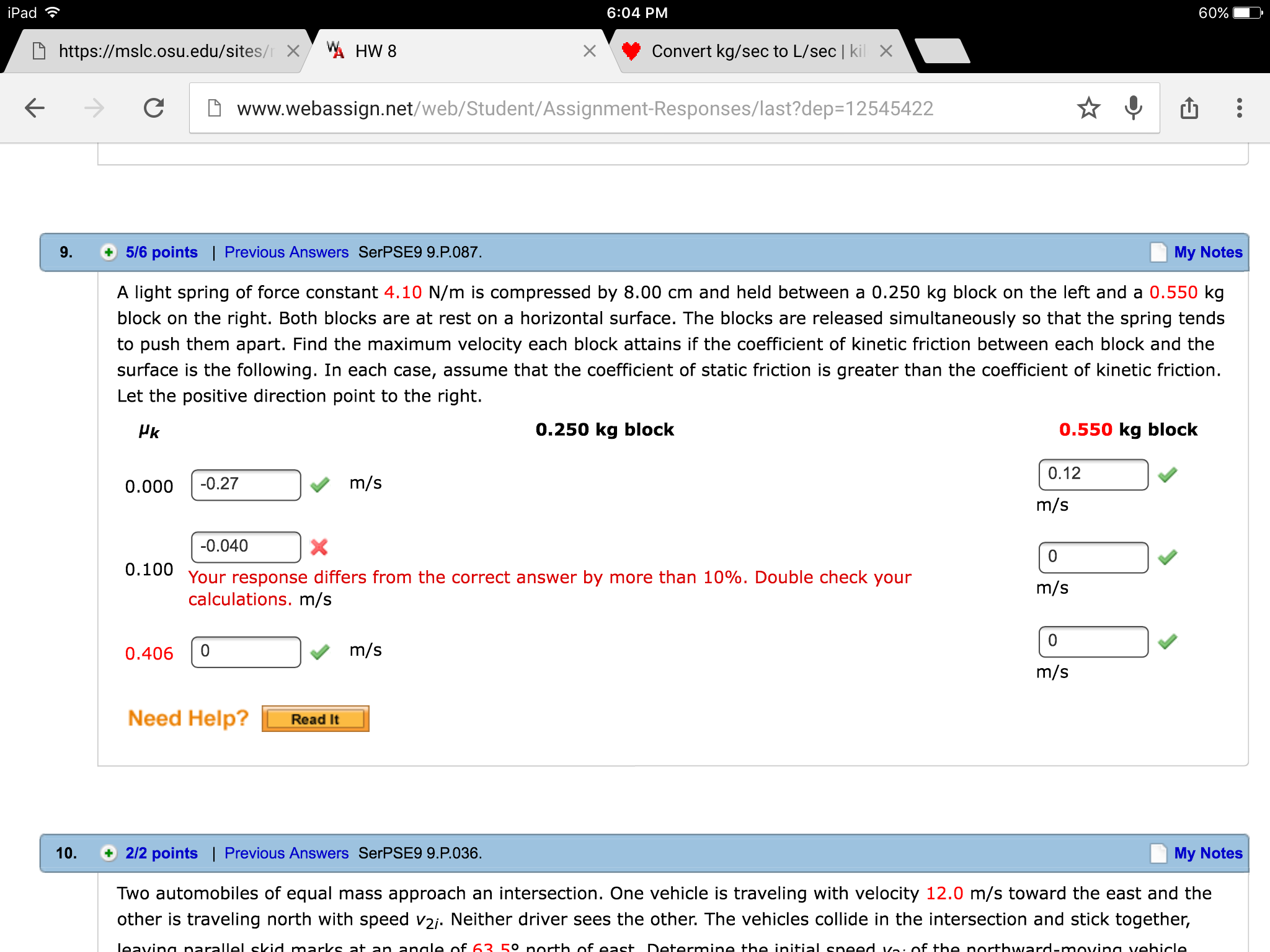Open My Notes for question 10

pos(1208,853)
